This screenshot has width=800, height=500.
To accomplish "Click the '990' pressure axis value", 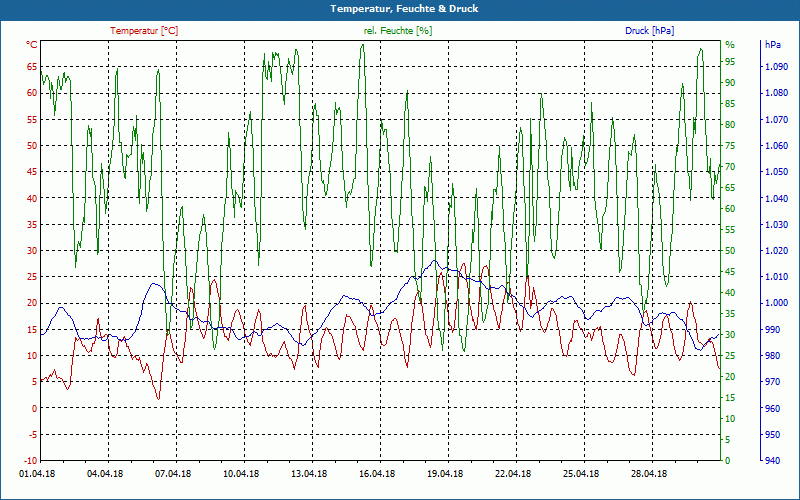I will click(x=773, y=329).
